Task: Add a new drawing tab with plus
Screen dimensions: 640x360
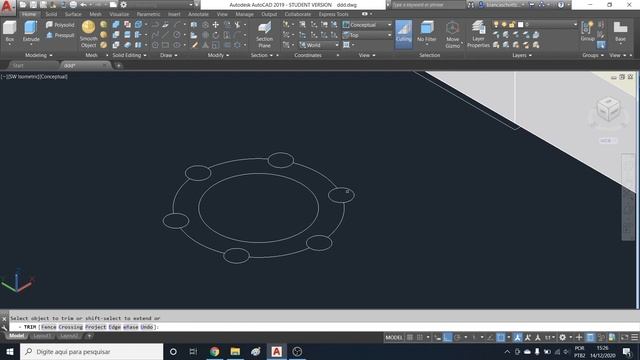Action: [x=118, y=65]
